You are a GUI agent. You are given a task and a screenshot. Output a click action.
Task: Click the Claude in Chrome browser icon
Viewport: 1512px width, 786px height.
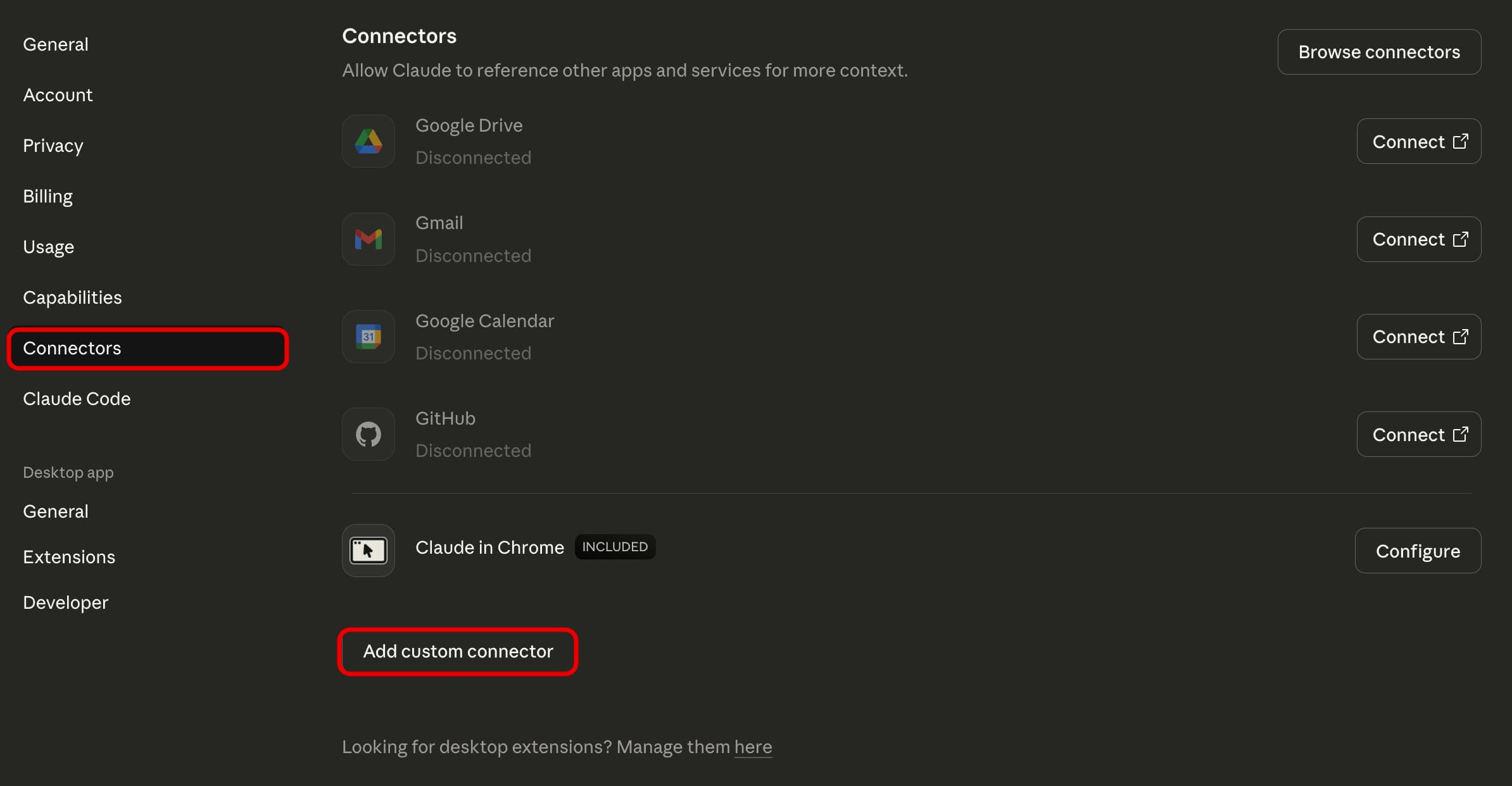click(368, 550)
